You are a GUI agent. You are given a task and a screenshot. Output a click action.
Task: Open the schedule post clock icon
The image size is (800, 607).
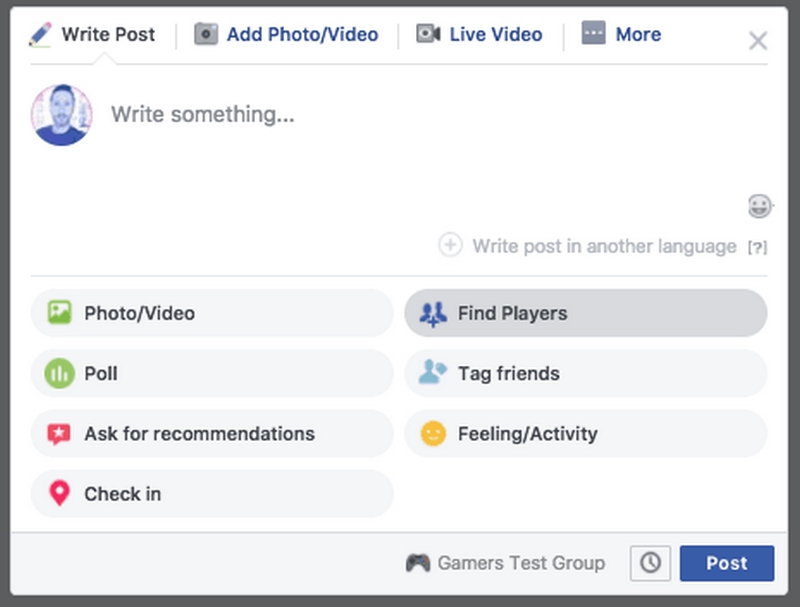pos(650,563)
